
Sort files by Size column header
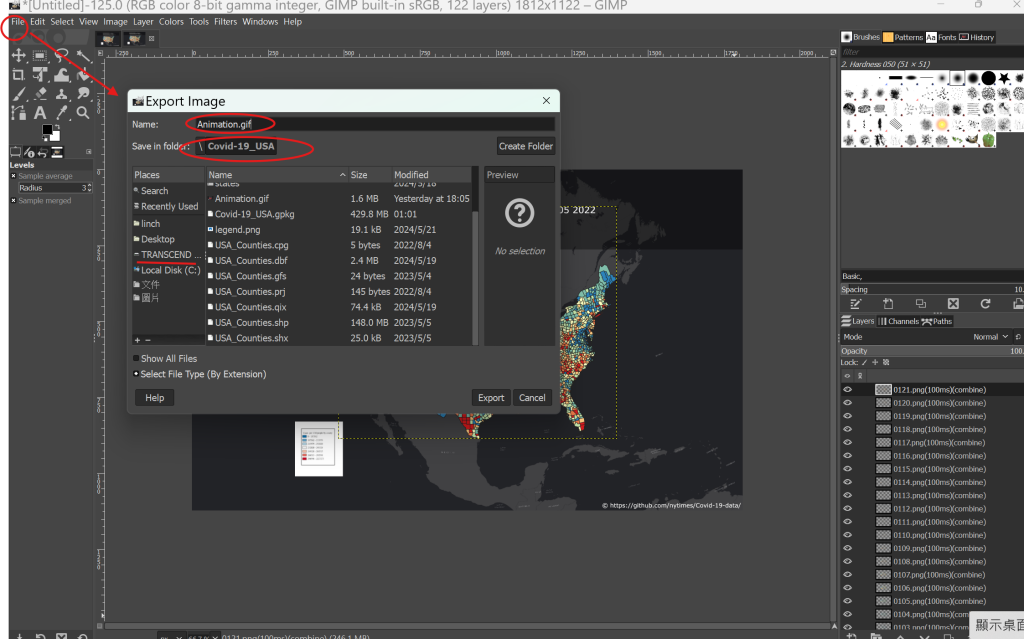(369, 175)
